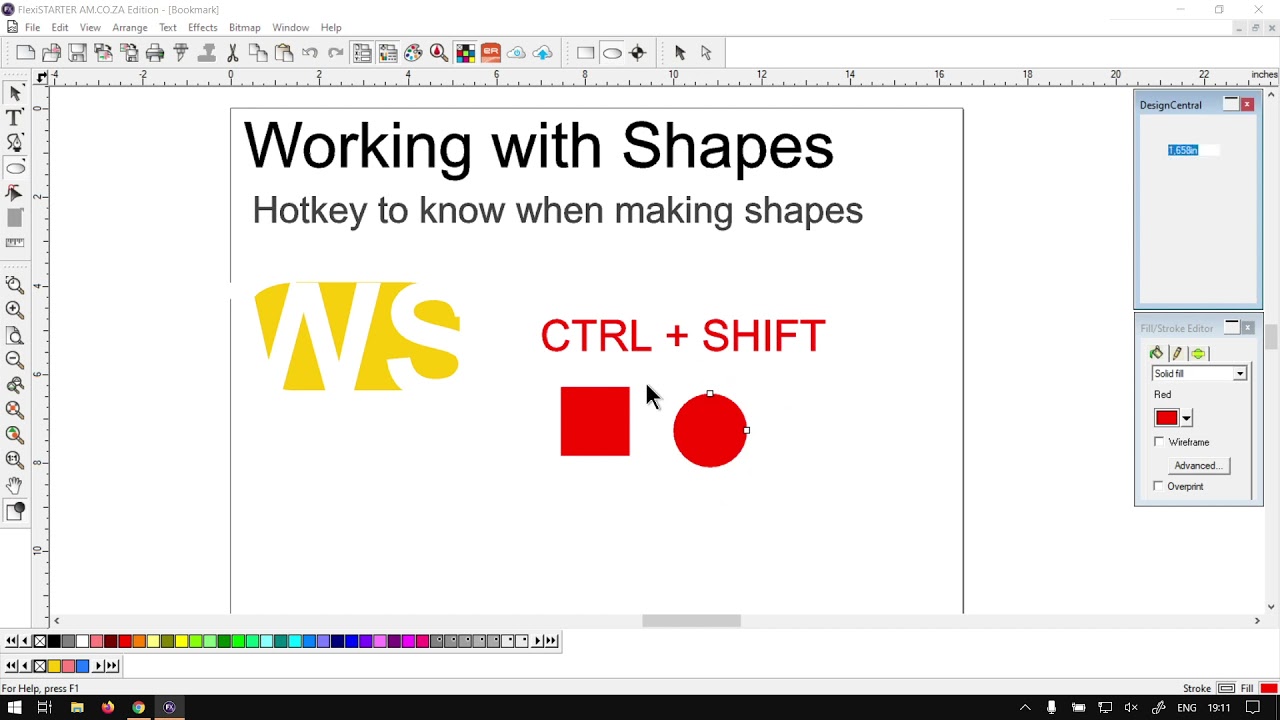Click the red fill color swatch
The width and height of the screenshot is (1280, 720).
[1166, 418]
